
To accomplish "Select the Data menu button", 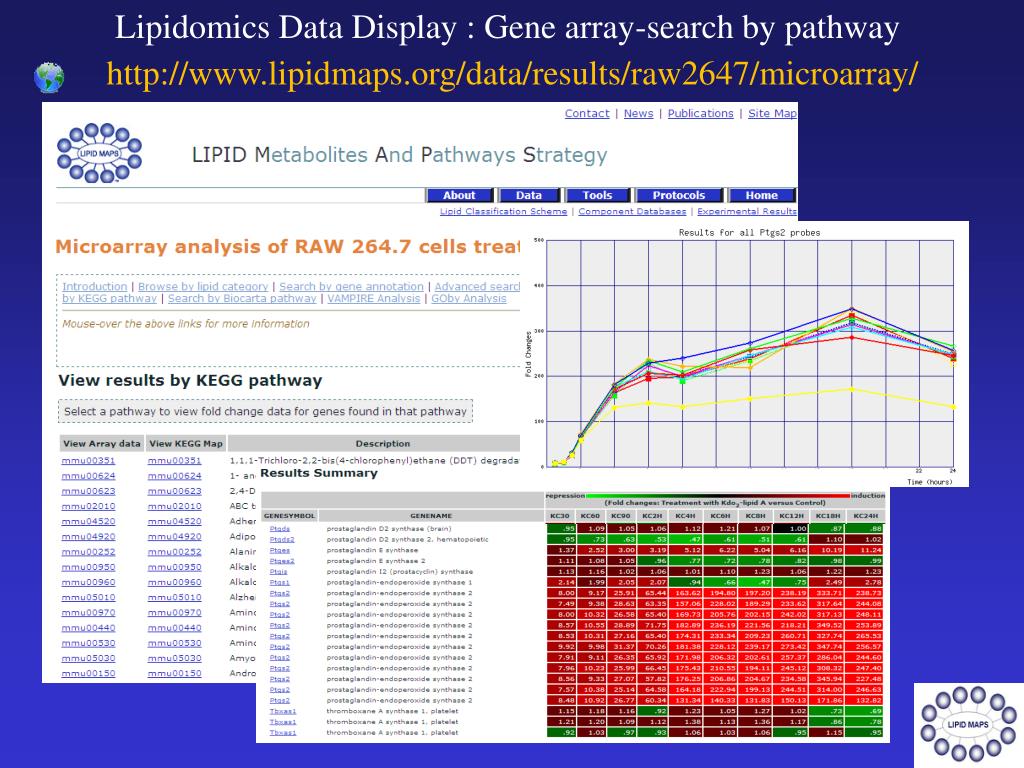I will pos(529,195).
